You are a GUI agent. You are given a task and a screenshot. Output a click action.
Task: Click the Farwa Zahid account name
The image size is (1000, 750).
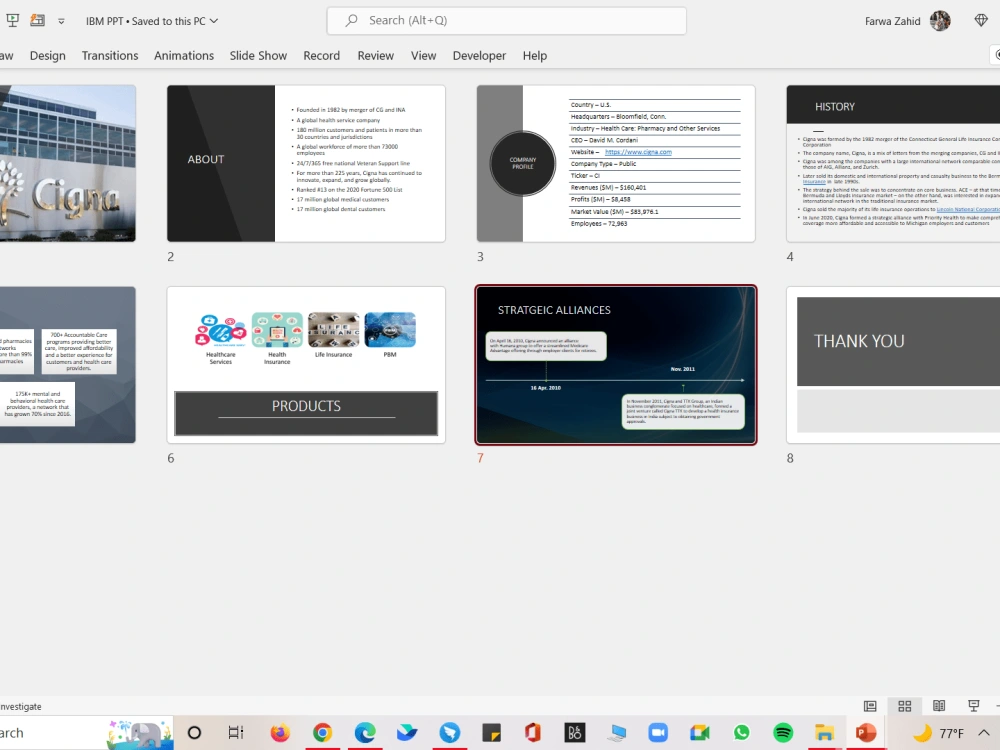click(892, 20)
